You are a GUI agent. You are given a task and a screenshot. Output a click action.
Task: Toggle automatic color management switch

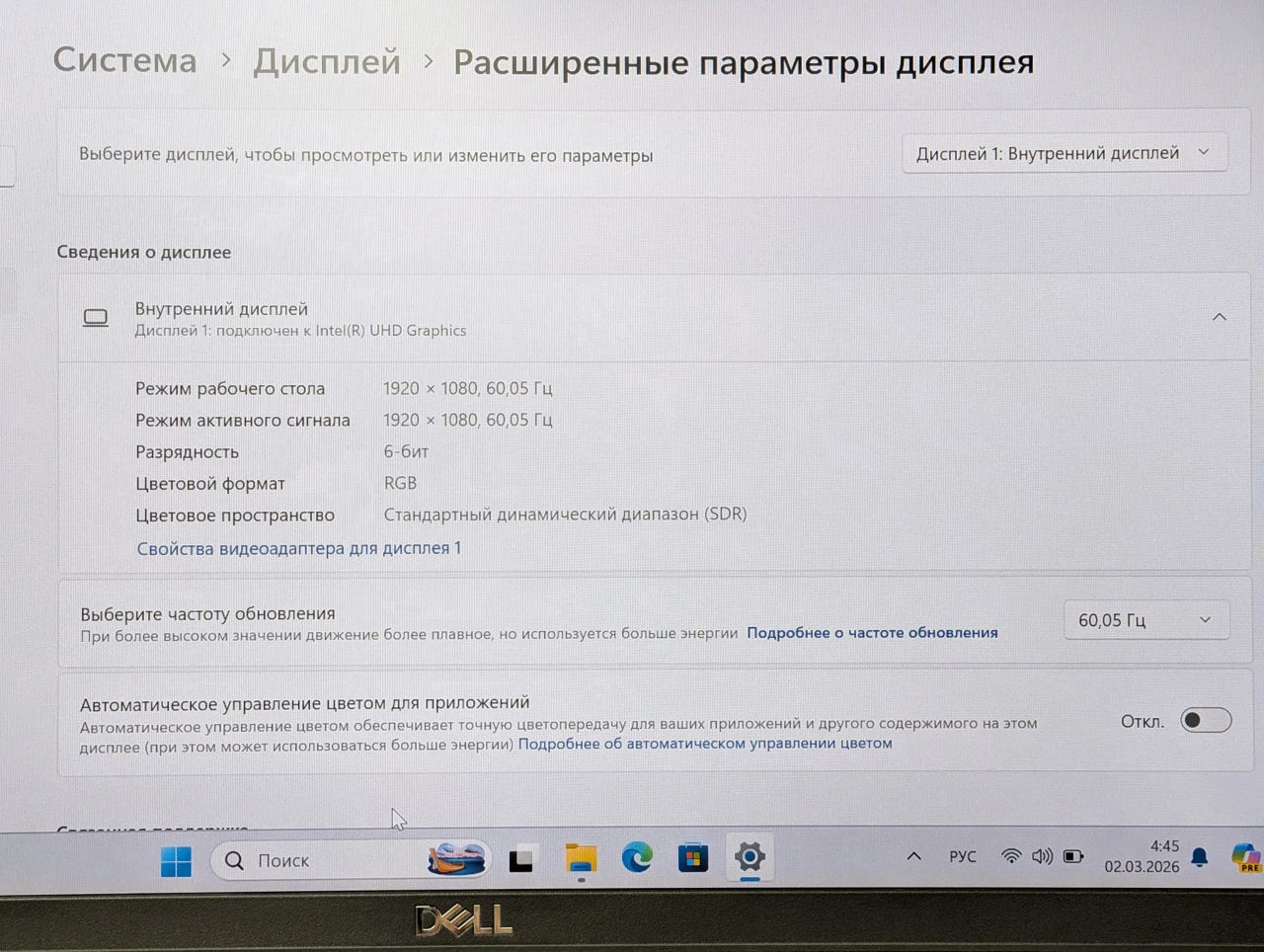[x=1206, y=720]
